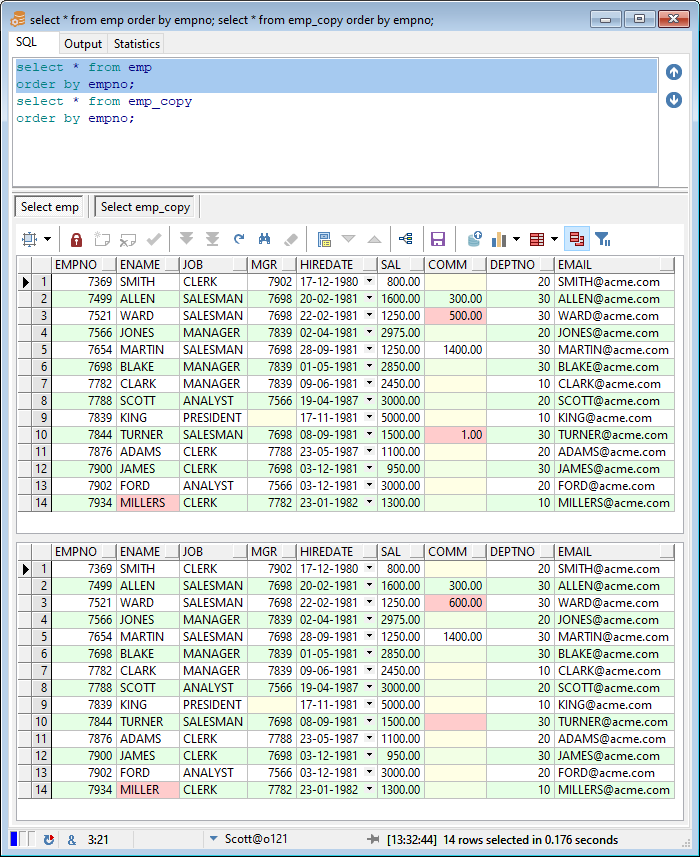Click inside the SQL editor text area
Screen dimensions: 700x857
point(335,122)
